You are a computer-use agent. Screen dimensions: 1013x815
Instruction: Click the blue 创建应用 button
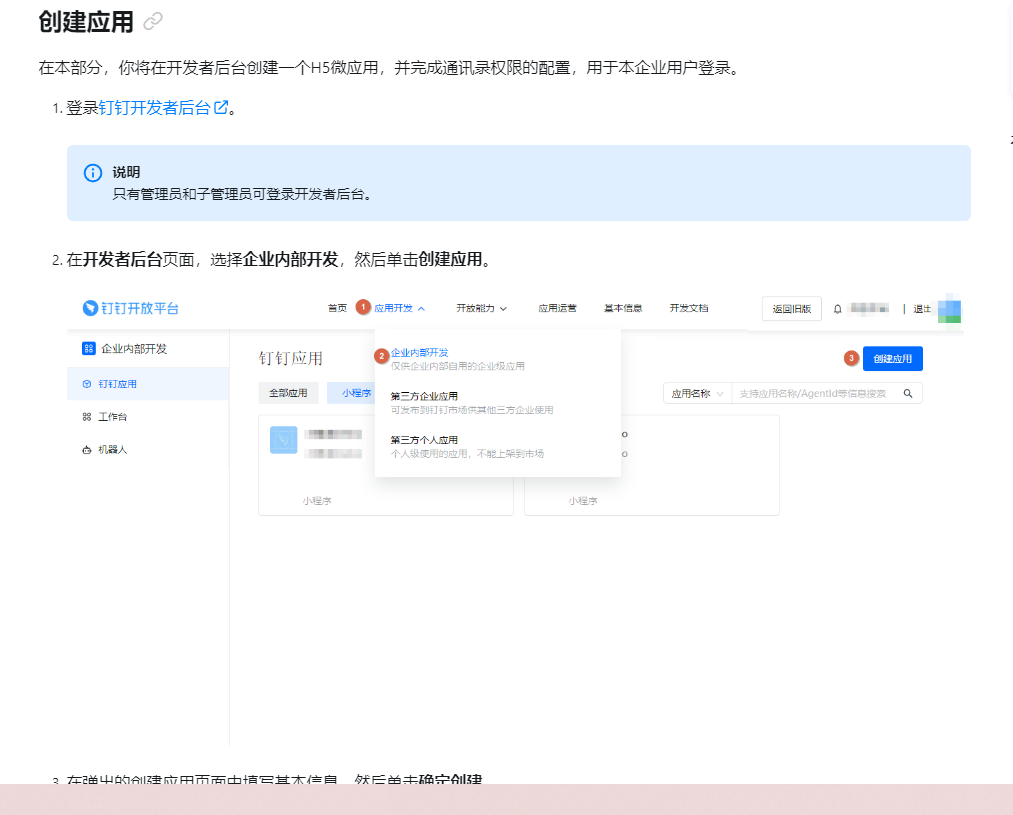coord(892,359)
